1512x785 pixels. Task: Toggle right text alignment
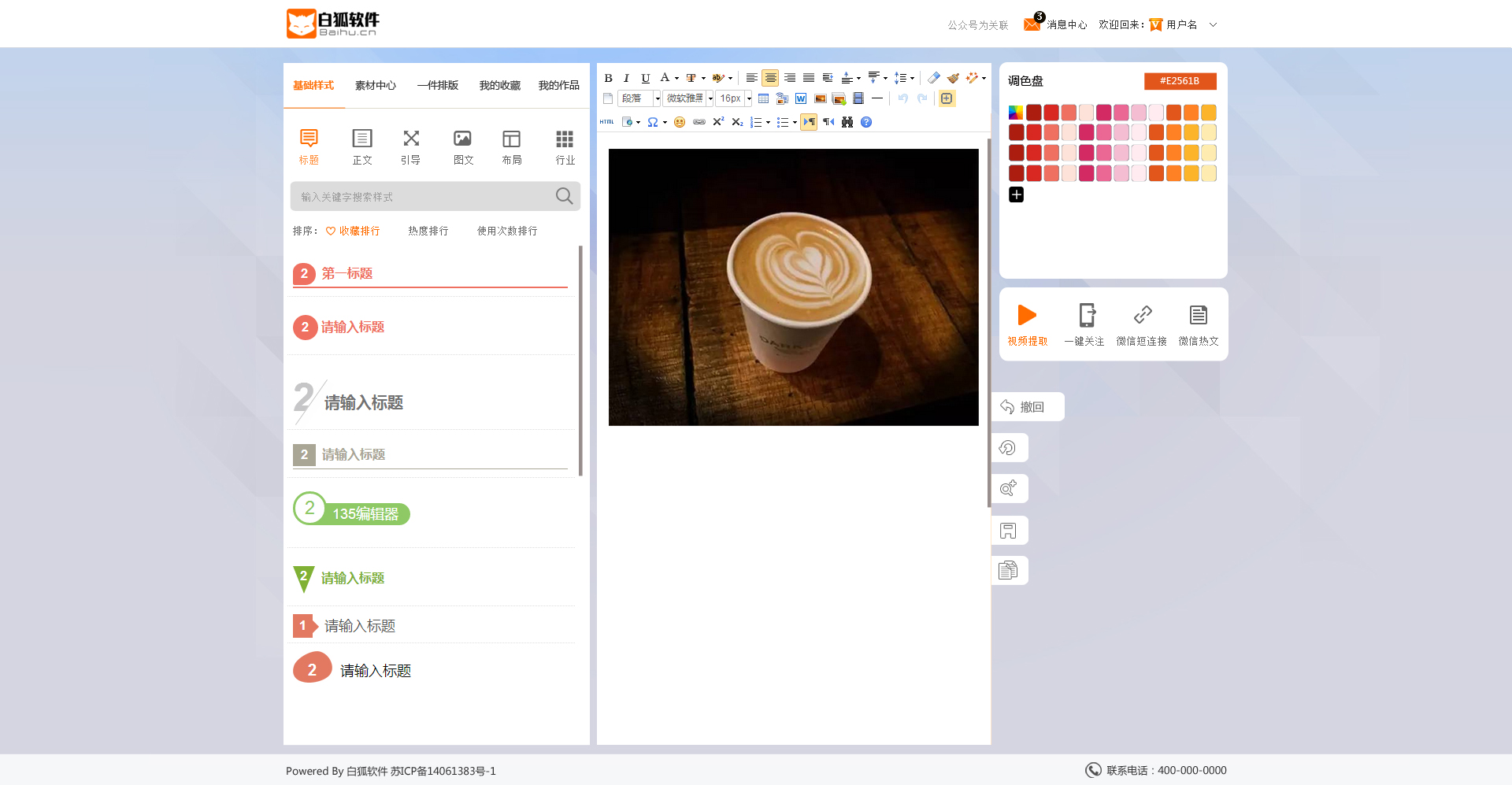pos(790,78)
